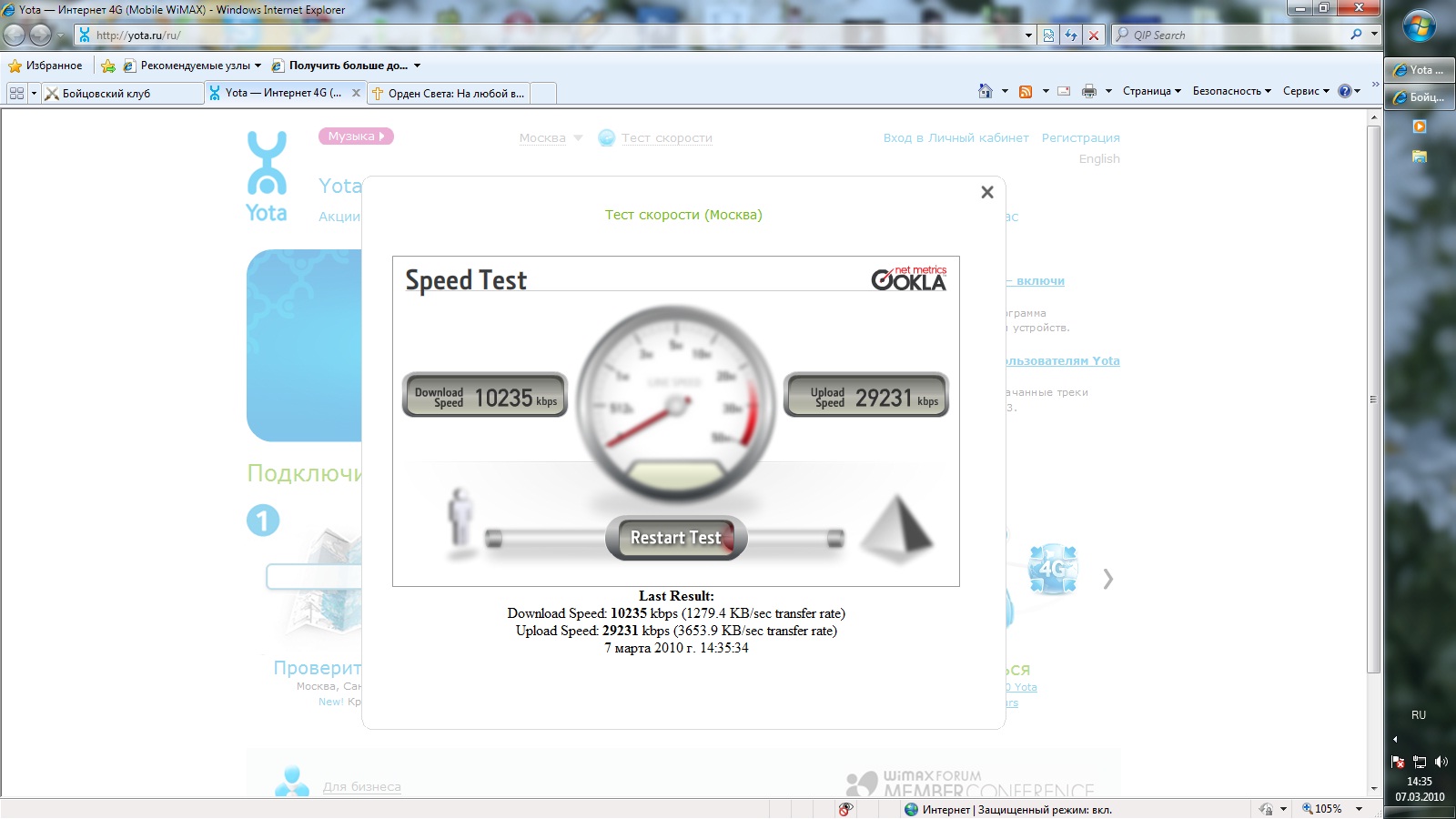Switch to the Бойцовский клуб tab

tap(122, 93)
